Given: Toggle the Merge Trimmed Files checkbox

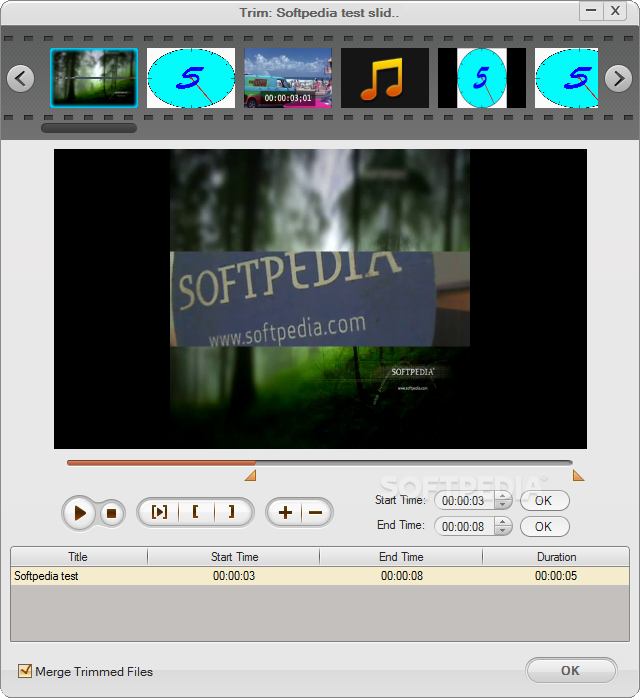Looking at the screenshot, I should tap(25, 671).
